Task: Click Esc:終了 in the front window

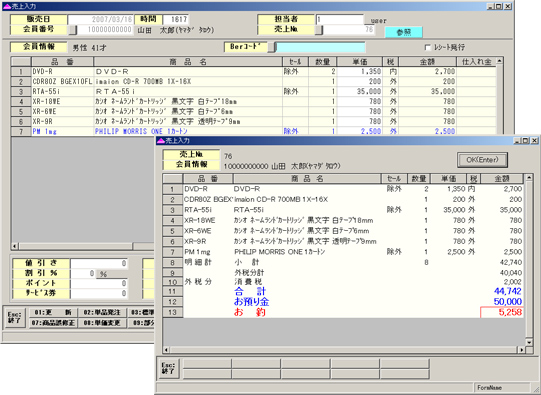Action: (169, 369)
